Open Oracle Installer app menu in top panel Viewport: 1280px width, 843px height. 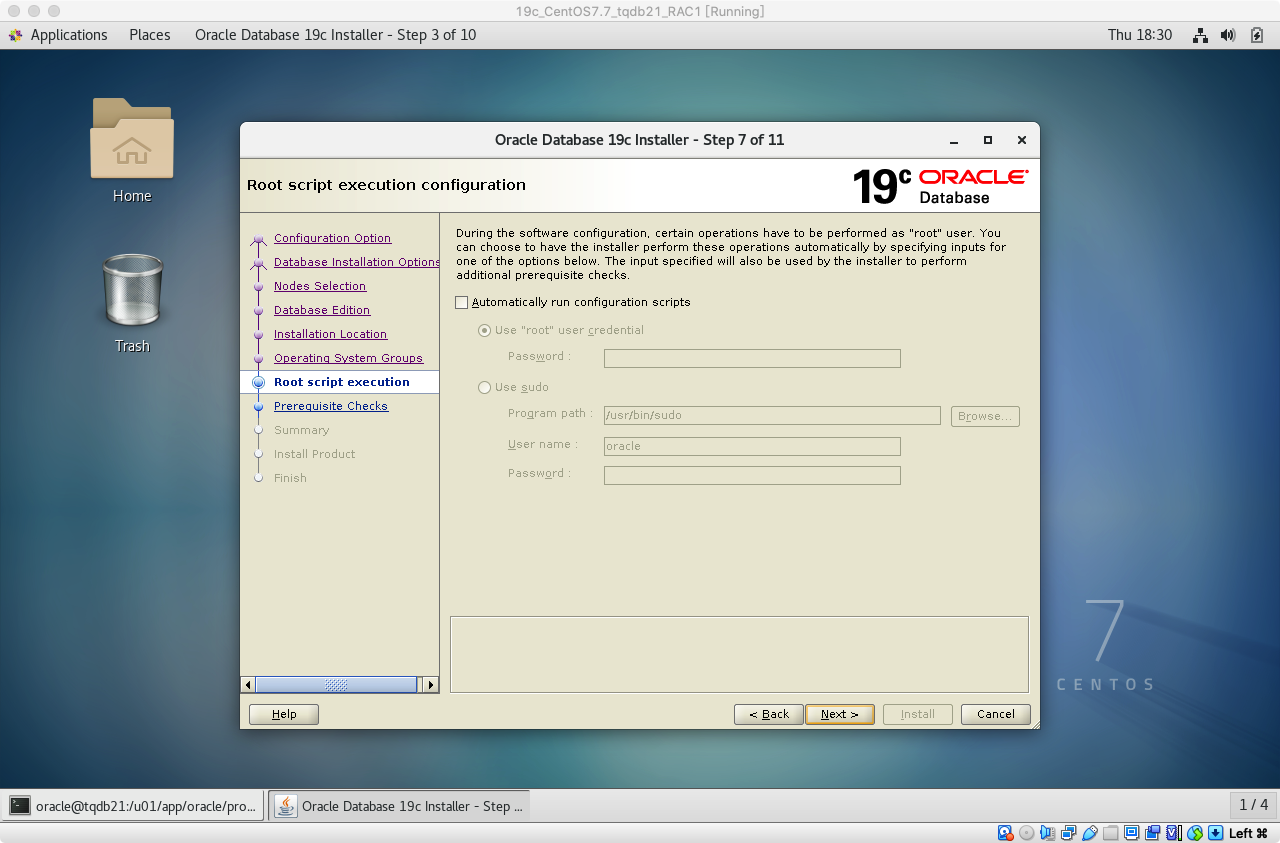[x=335, y=35]
